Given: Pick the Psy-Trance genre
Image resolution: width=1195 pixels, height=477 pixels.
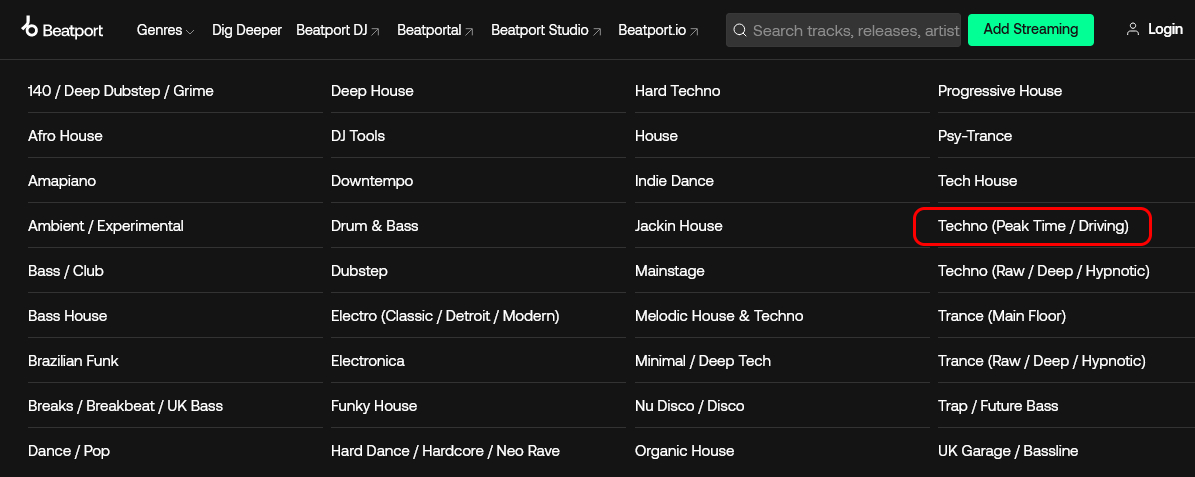Looking at the screenshot, I should point(975,136).
